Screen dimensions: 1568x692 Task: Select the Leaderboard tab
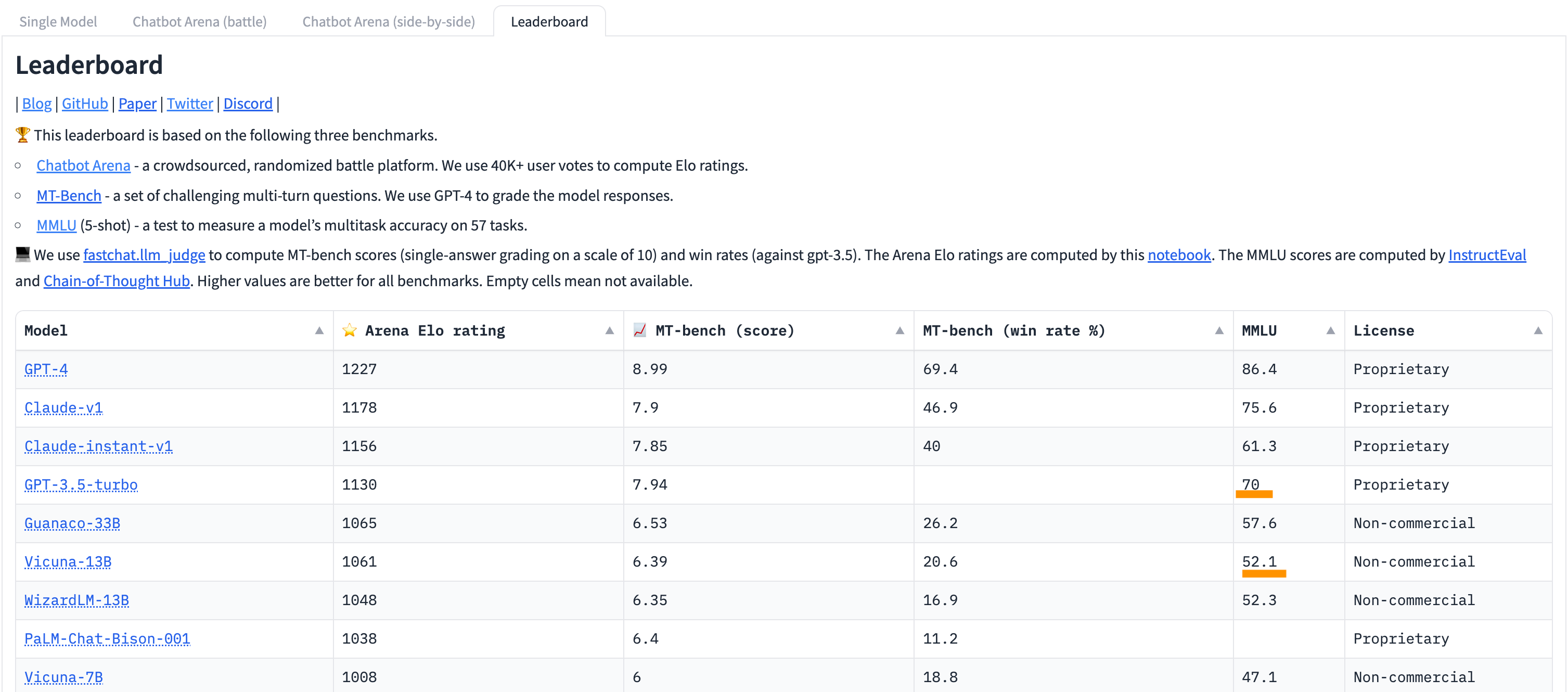pos(549,21)
